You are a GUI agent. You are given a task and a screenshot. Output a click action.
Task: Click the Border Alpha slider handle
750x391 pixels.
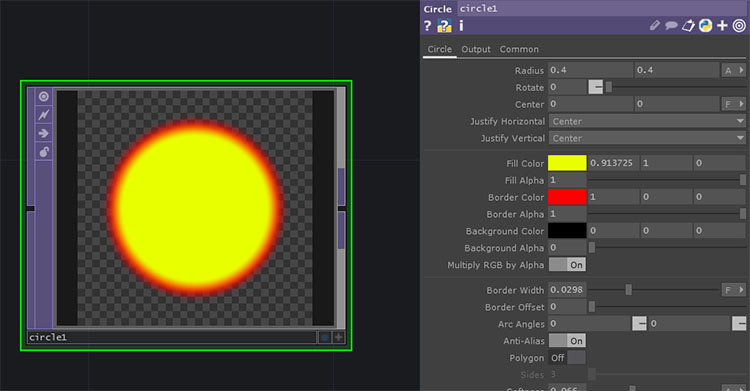pos(743,213)
